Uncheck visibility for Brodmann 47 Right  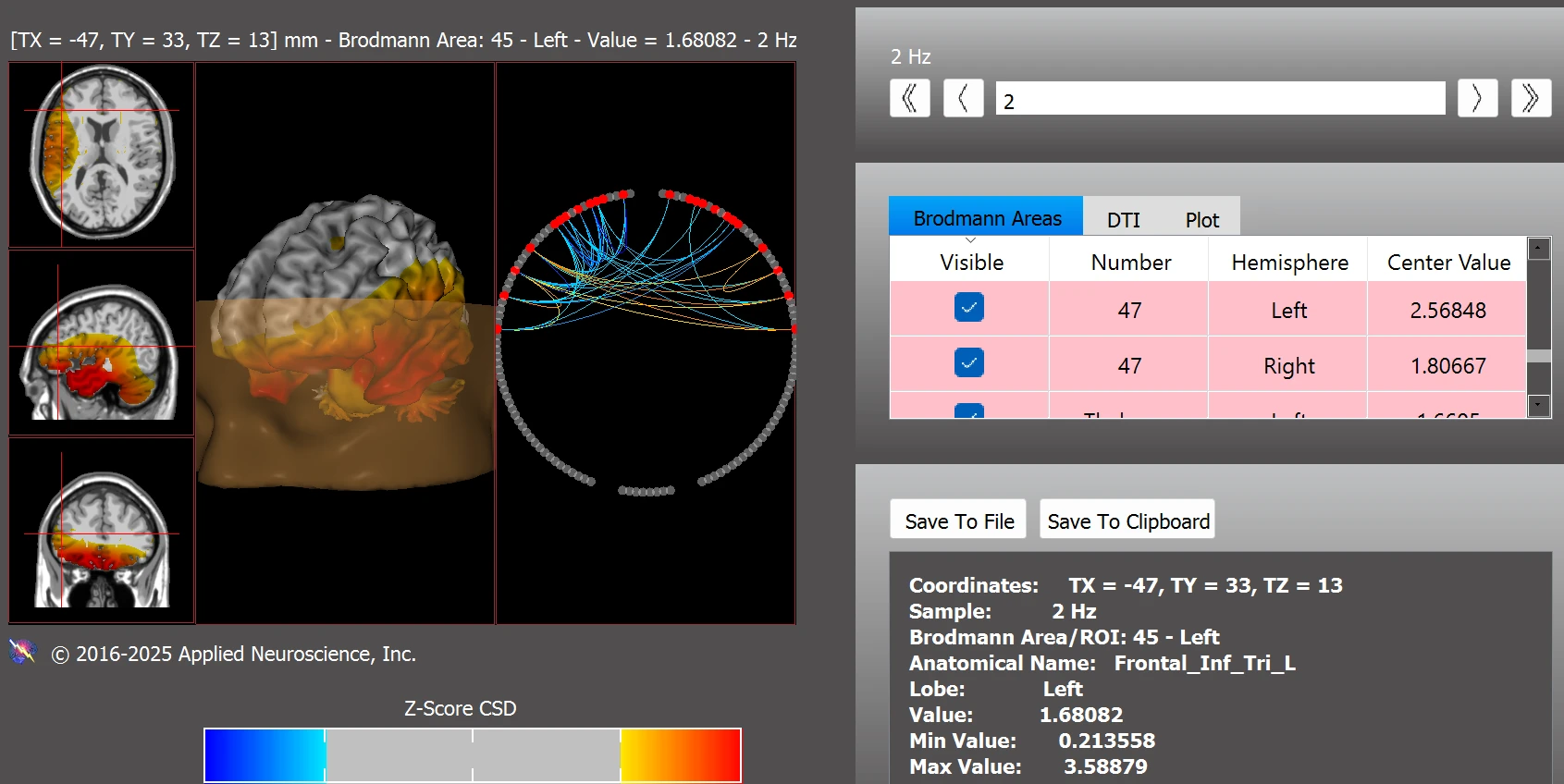coord(969,362)
